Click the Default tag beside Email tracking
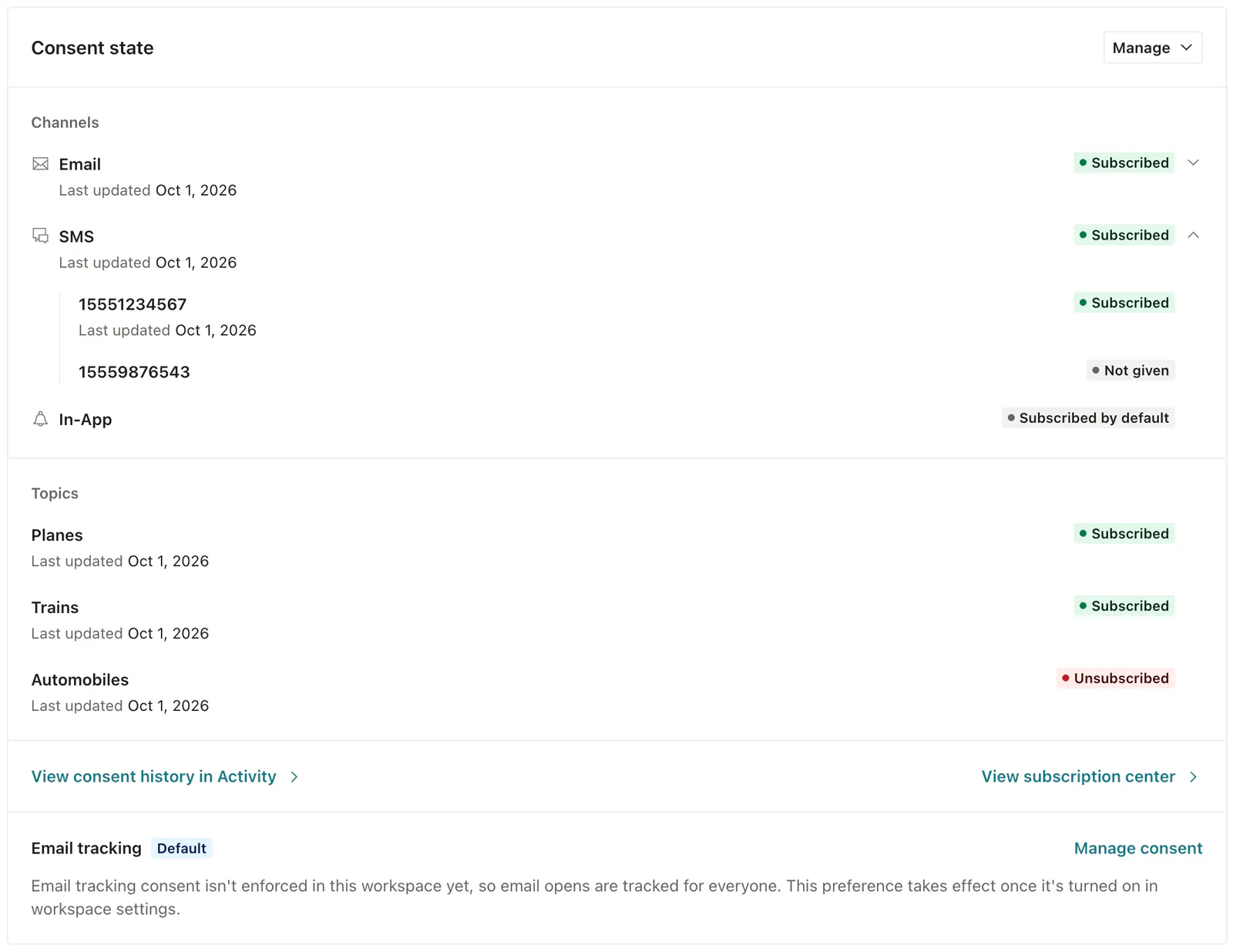The image size is (1233, 952). click(182, 848)
